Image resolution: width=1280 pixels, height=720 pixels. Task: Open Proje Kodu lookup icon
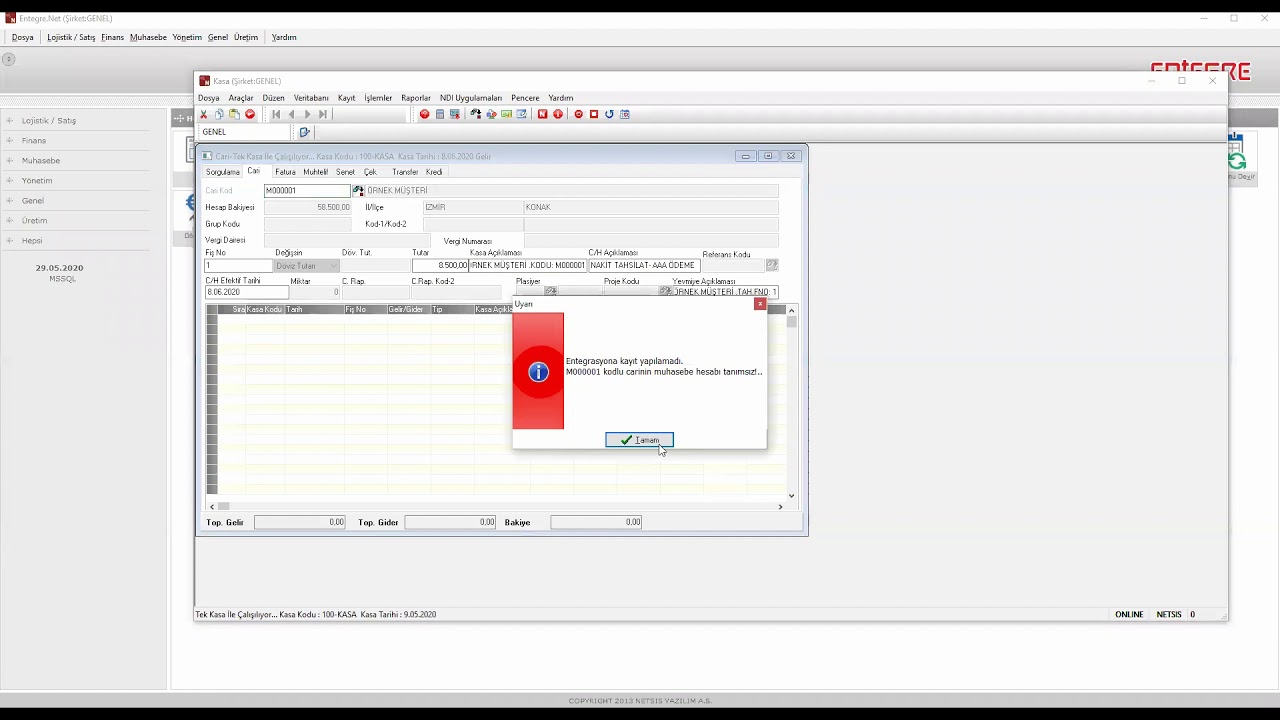(x=665, y=291)
